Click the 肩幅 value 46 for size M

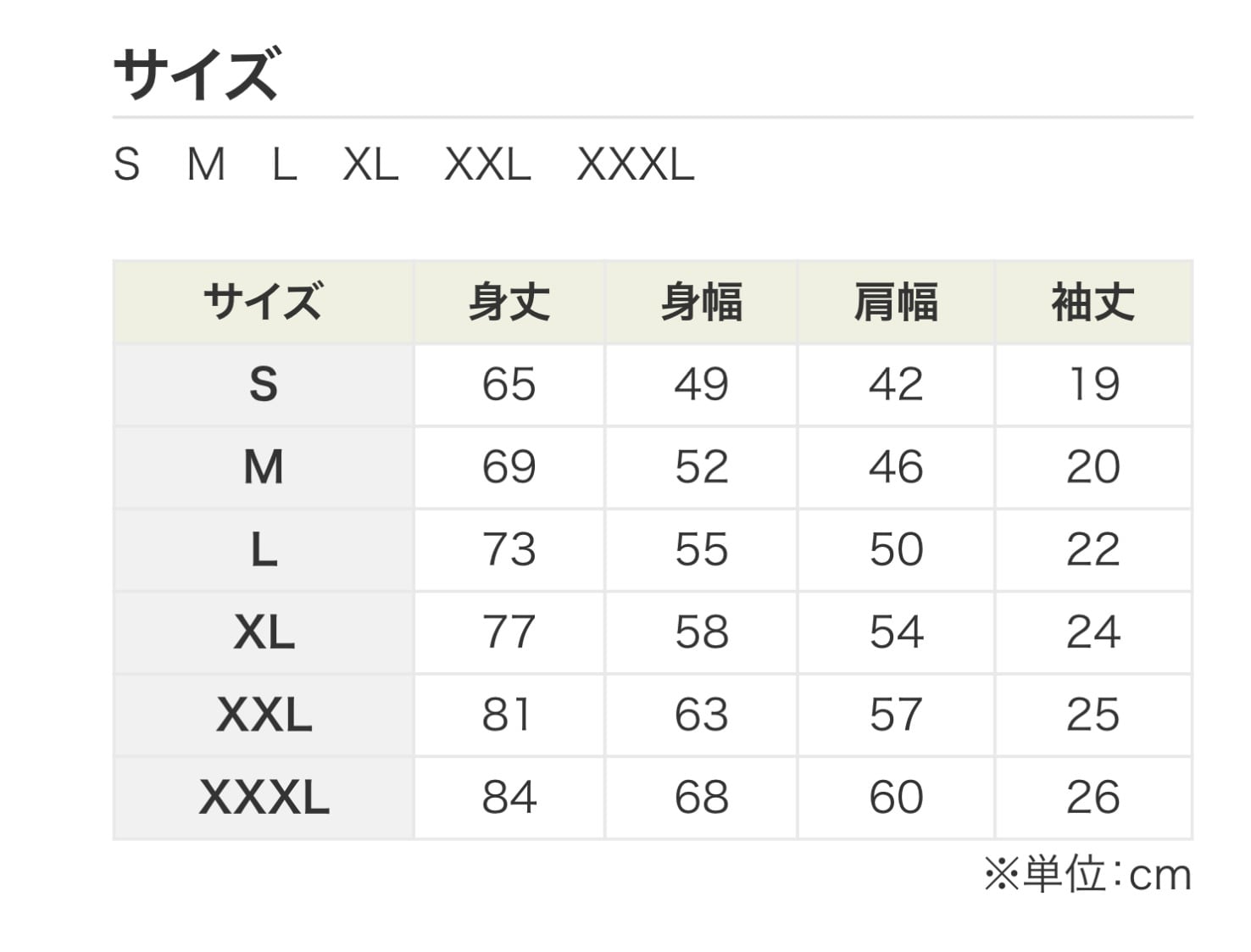coord(896,467)
